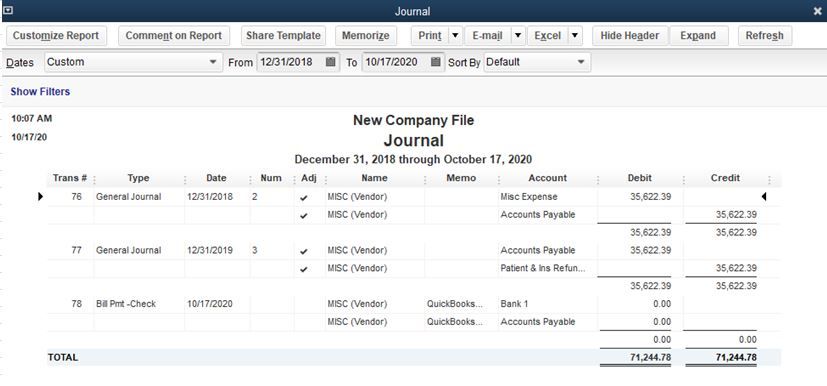Image resolution: width=827 pixels, height=386 pixels.
Task: Click the Excel button
Action: pyautogui.click(x=547, y=36)
